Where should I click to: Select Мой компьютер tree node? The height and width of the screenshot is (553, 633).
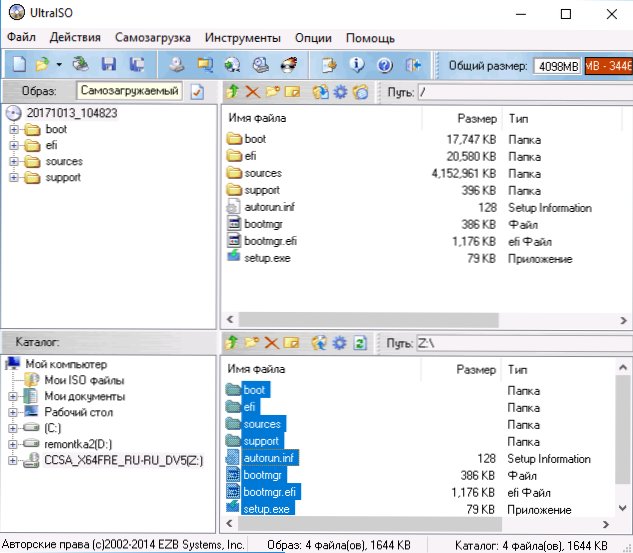[x=66, y=364]
